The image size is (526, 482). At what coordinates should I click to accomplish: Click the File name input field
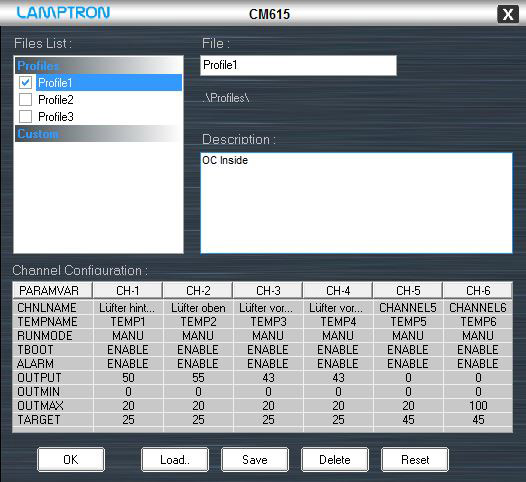[x=299, y=65]
